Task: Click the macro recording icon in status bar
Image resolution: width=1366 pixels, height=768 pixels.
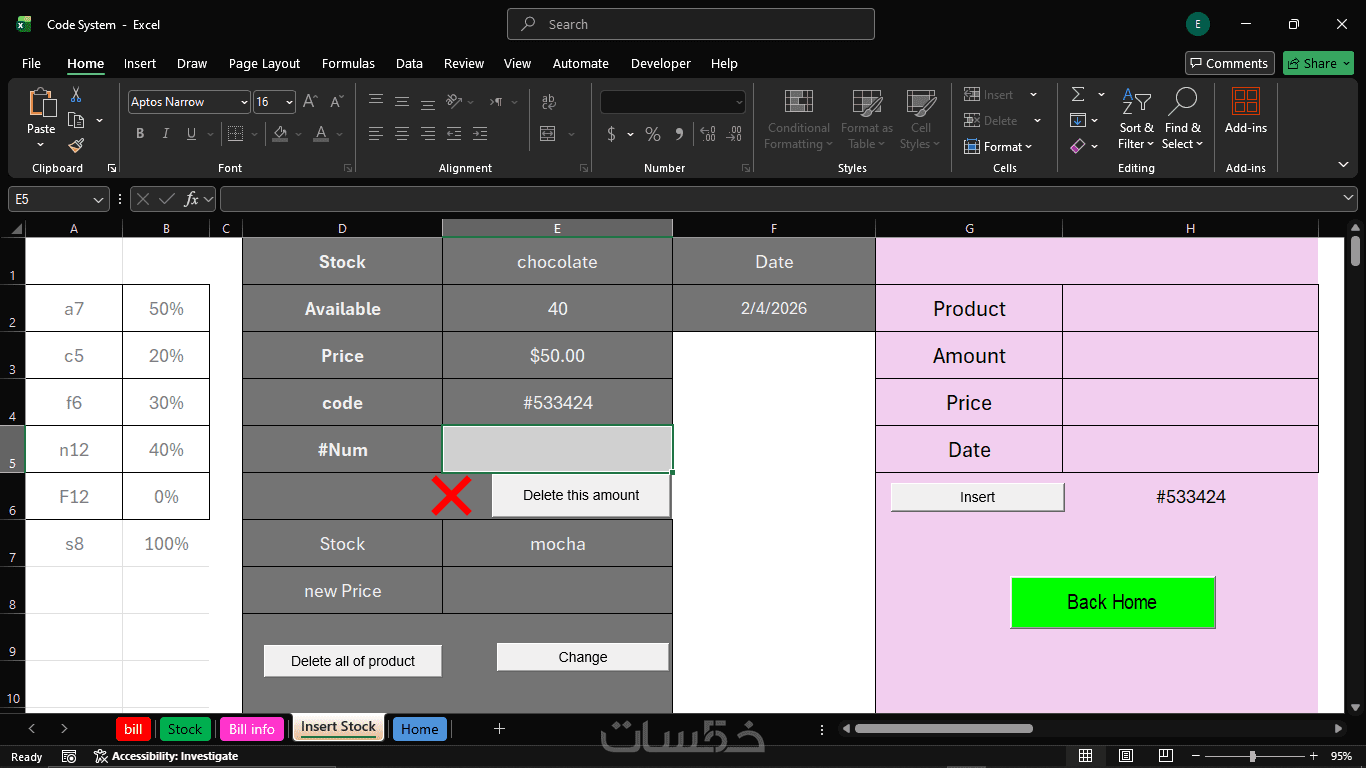Action: point(69,756)
